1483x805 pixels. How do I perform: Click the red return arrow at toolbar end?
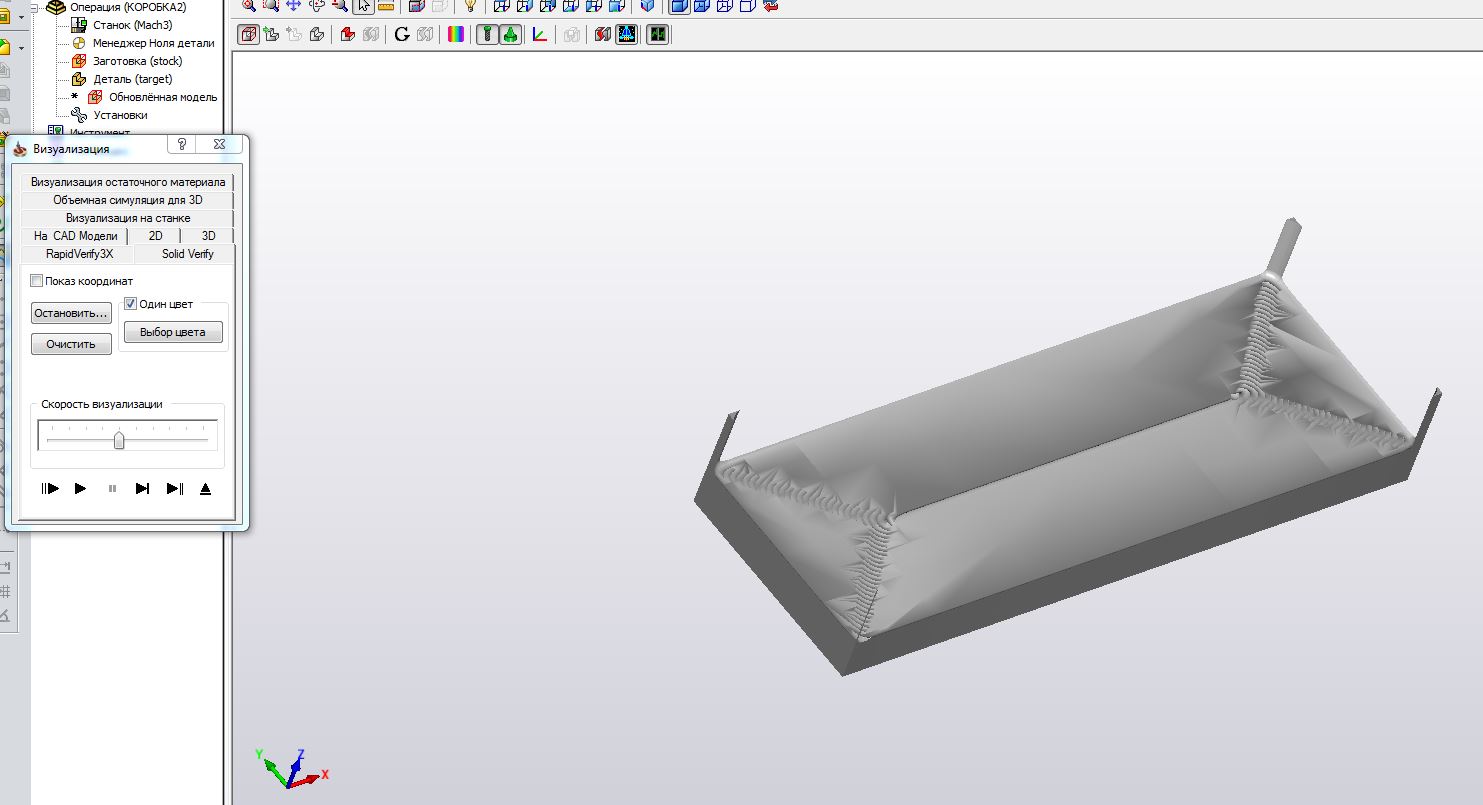769,5
